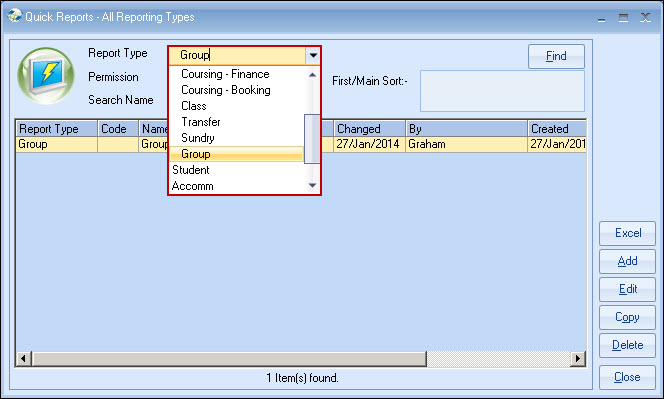Click the Quick Reports lightning monitor icon

click(46, 76)
